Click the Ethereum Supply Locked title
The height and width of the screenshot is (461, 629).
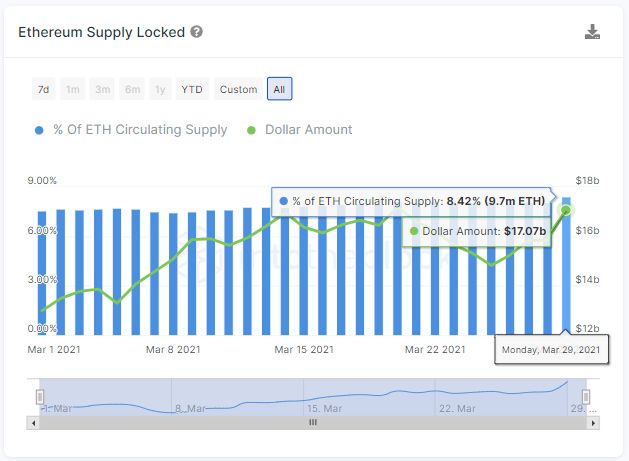point(101,32)
